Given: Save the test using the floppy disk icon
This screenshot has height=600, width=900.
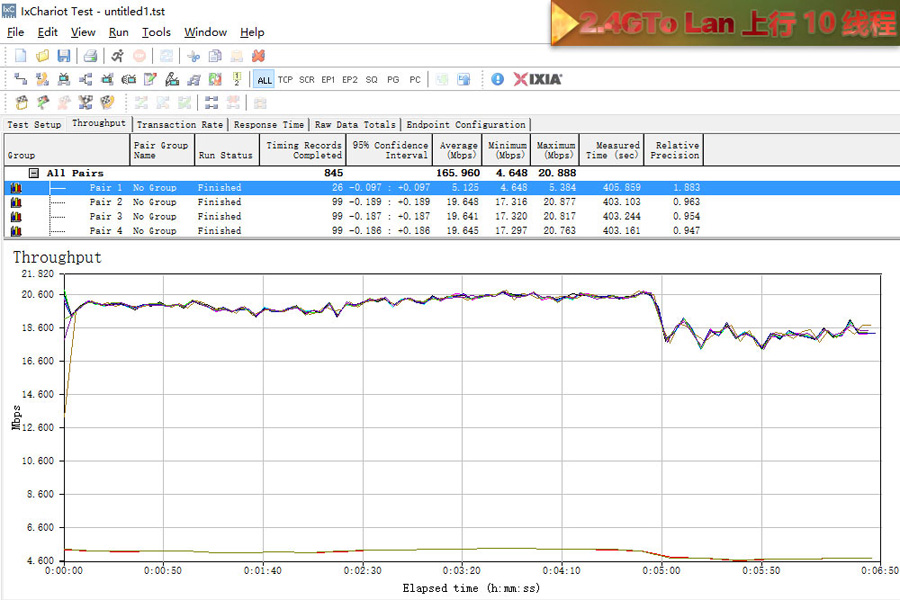Looking at the screenshot, I should pos(63,56).
